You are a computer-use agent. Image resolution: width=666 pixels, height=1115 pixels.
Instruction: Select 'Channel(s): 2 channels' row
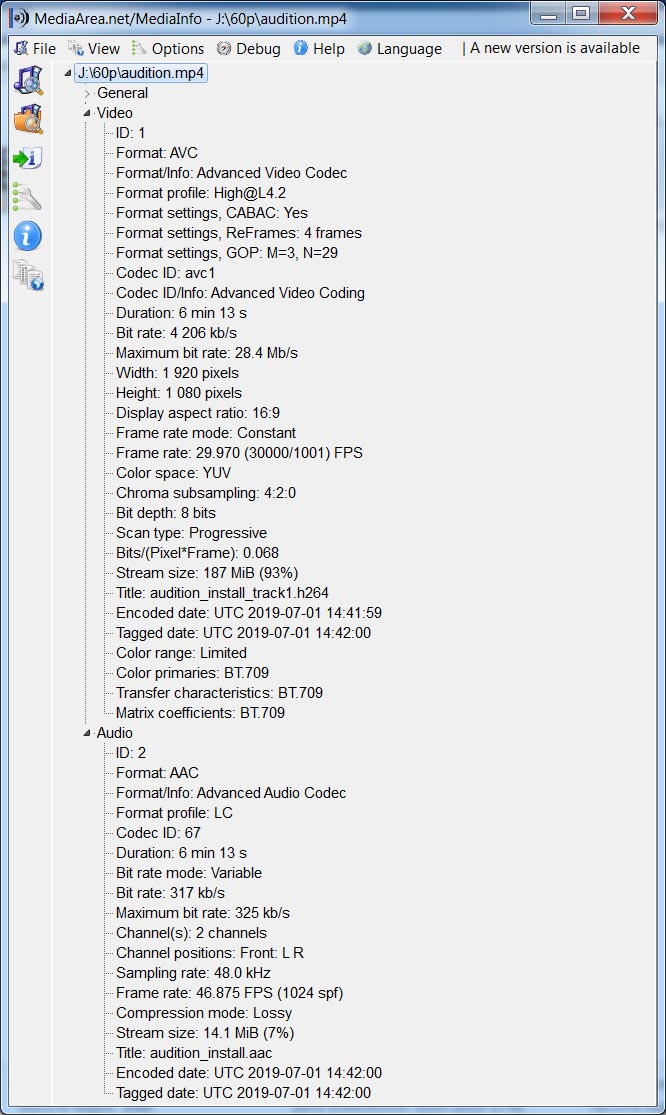[191, 933]
